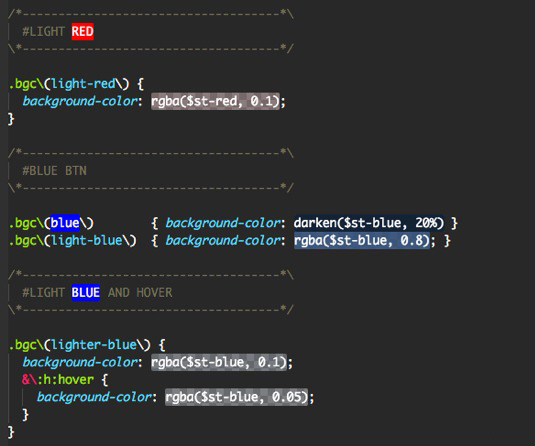This screenshot has height=446, width=535.
Task: Click the #LIGHT word in red section comment
Action: (x=43, y=31)
